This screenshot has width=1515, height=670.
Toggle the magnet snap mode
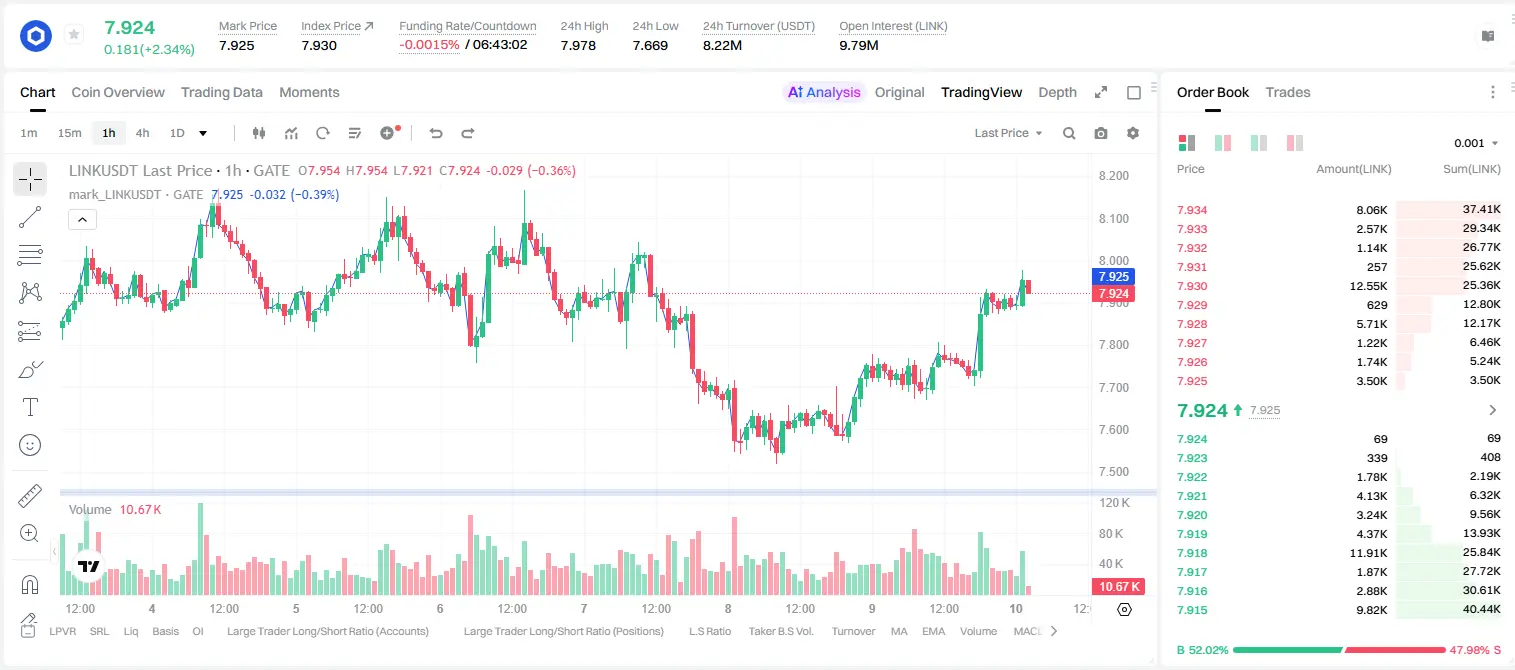click(x=30, y=584)
